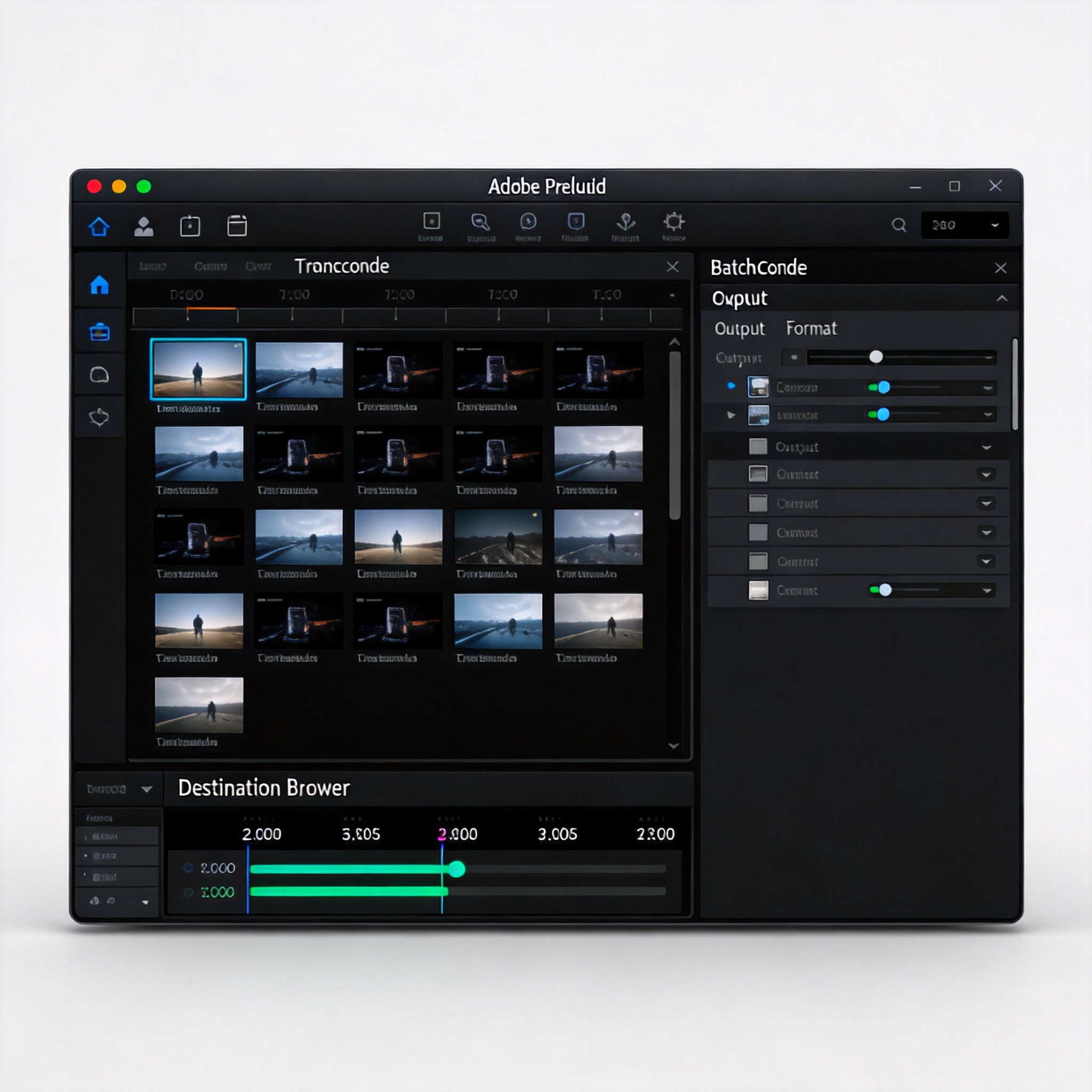
Task: Open the dropdown left of Destination Brower title
Action: [x=119, y=789]
